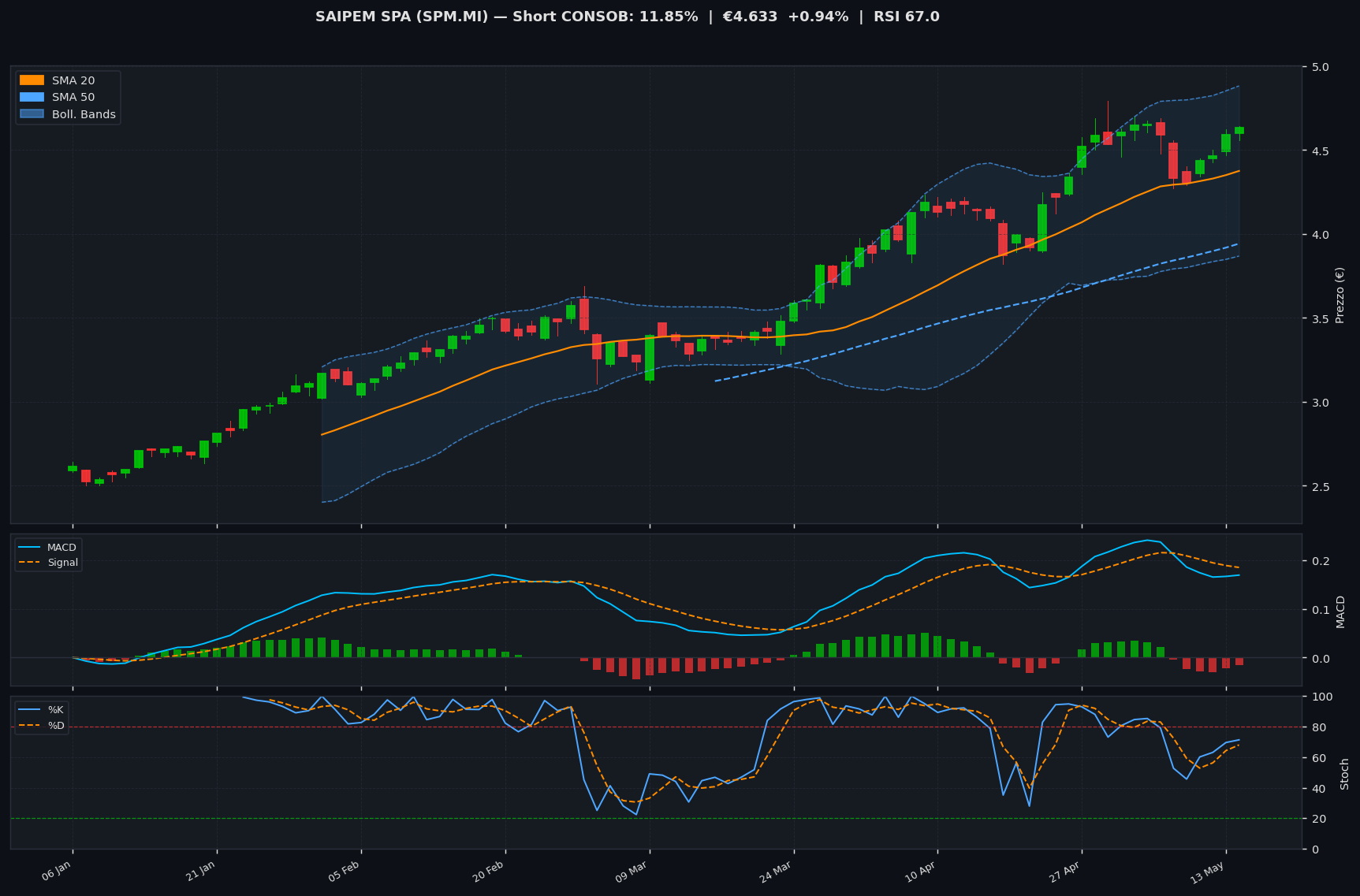
Task: Click the 100 tick on the Stoch axis
Action: point(1323,697)
